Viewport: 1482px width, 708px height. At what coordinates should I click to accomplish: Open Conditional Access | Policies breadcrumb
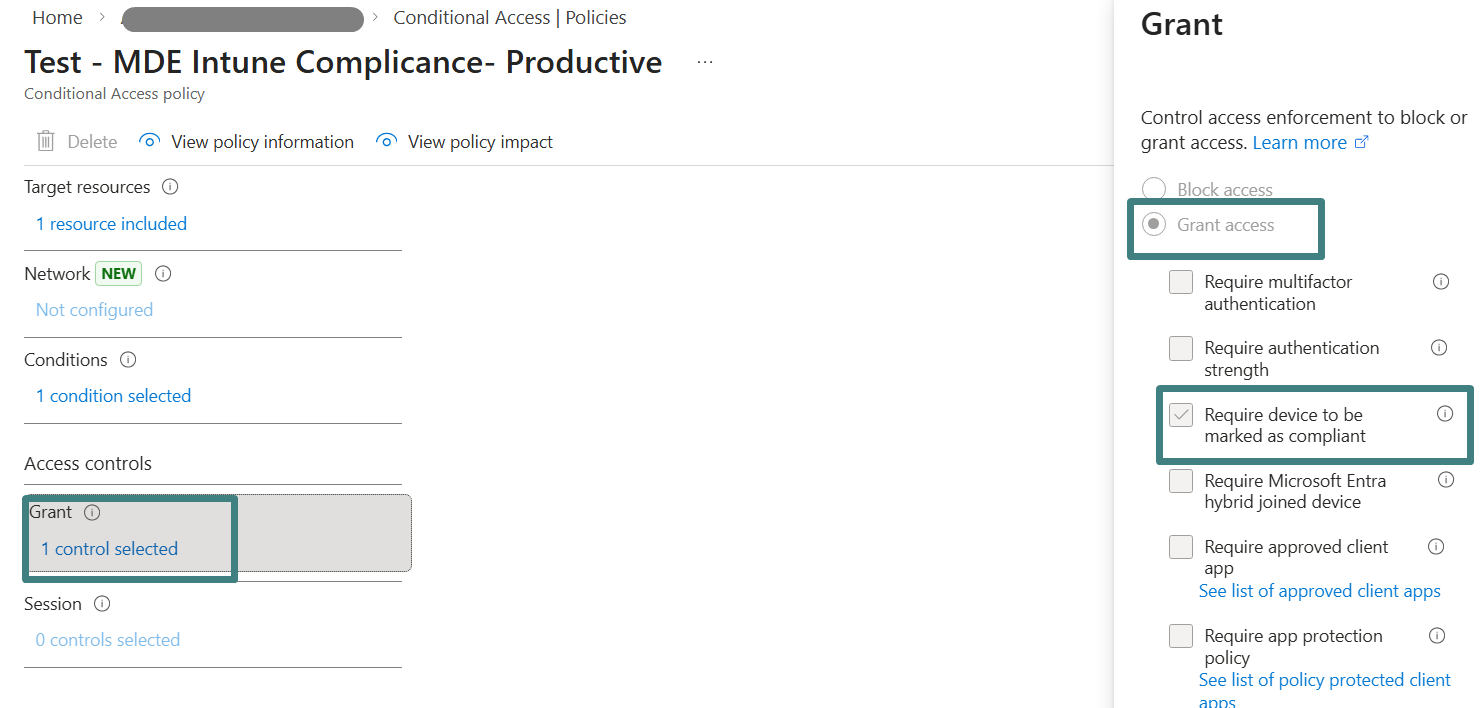510,18
